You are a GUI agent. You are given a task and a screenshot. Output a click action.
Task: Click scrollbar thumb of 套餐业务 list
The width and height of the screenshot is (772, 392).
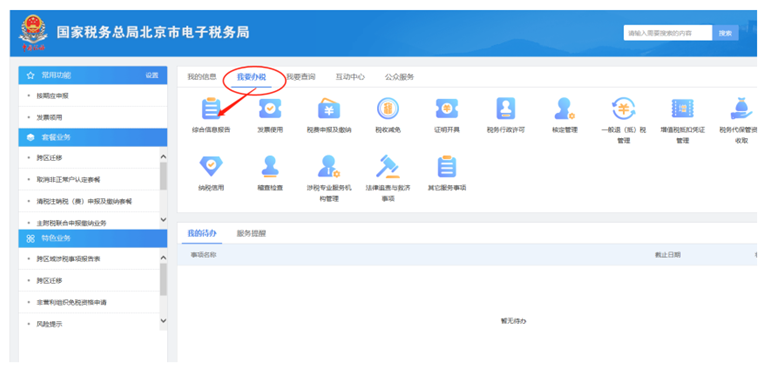tap(163, 176)
